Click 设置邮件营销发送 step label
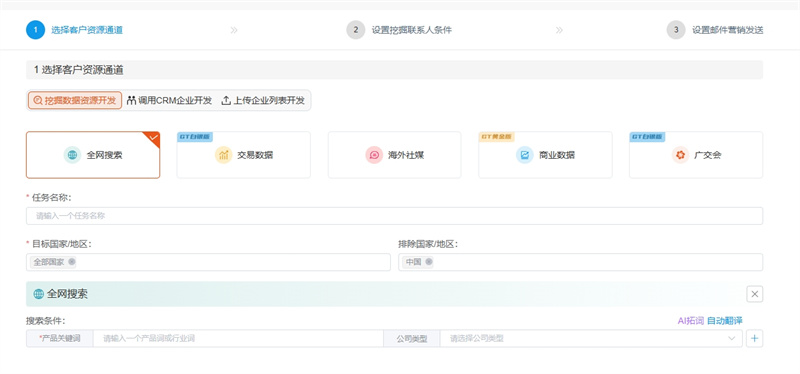 click(728, 30)
